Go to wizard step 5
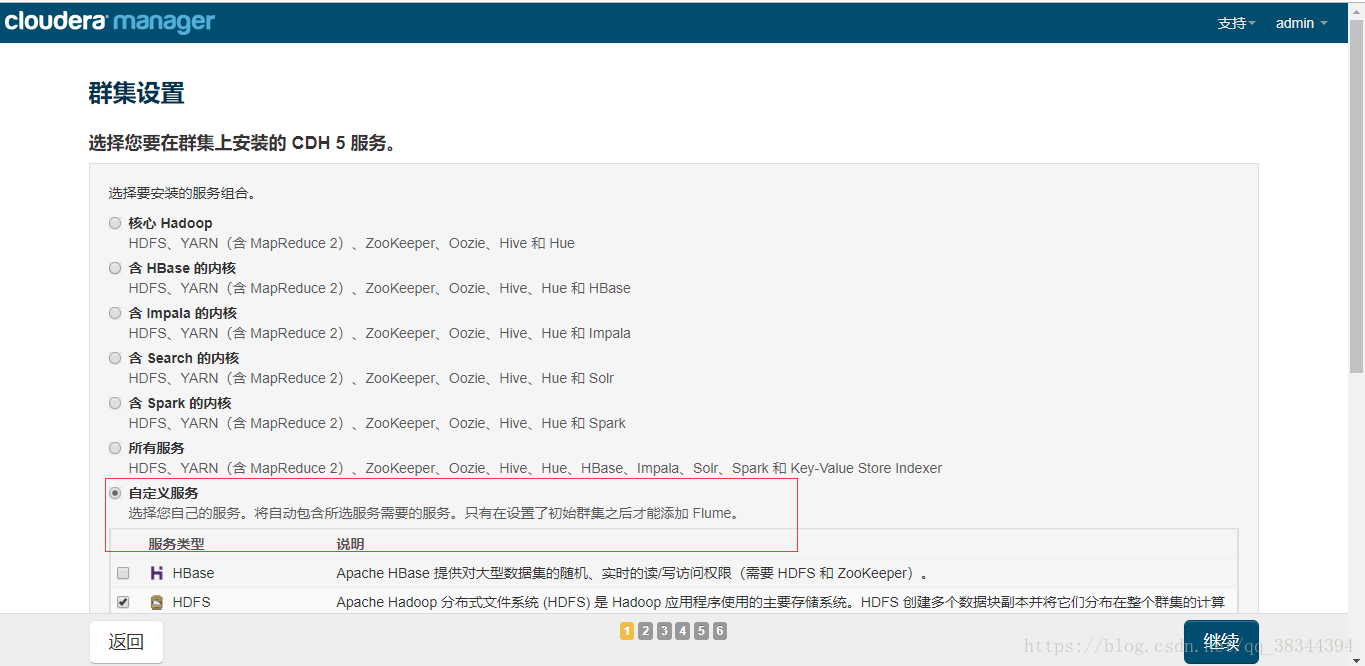This screenshot has width=1365, height=666. click(x=702, y=631)
